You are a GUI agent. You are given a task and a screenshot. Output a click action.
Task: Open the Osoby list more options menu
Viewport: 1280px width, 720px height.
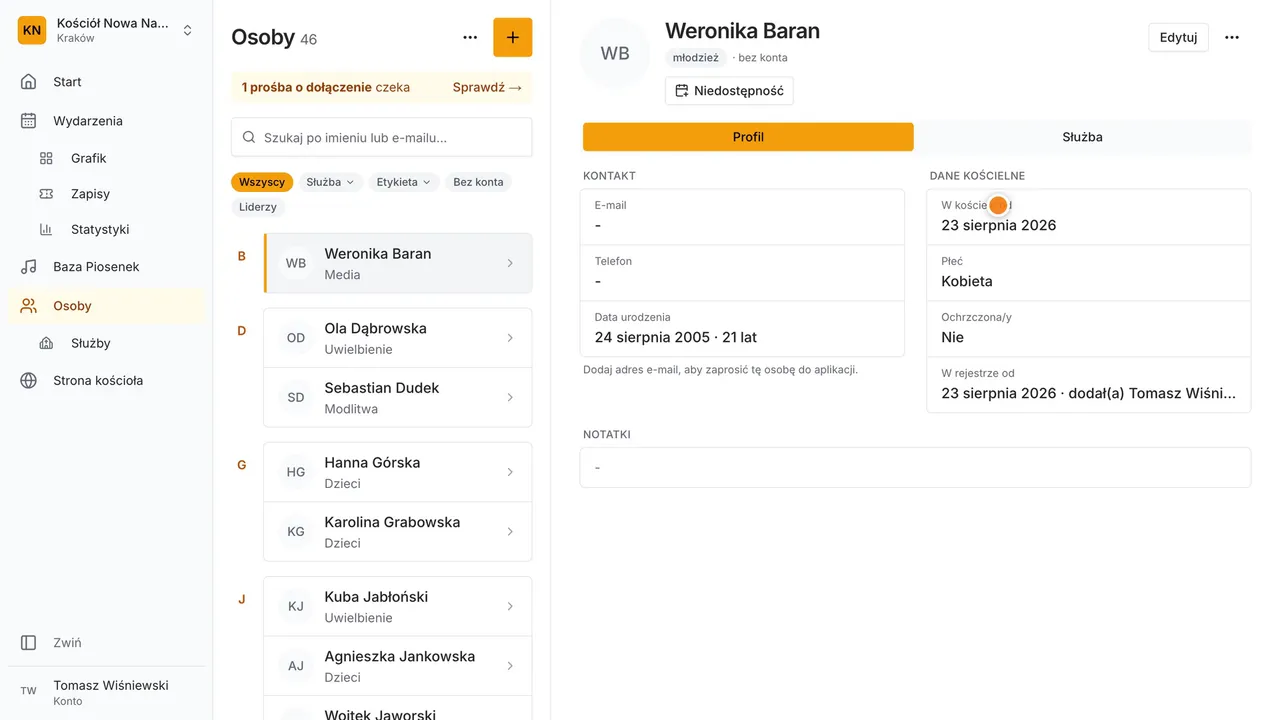[470, 37]
